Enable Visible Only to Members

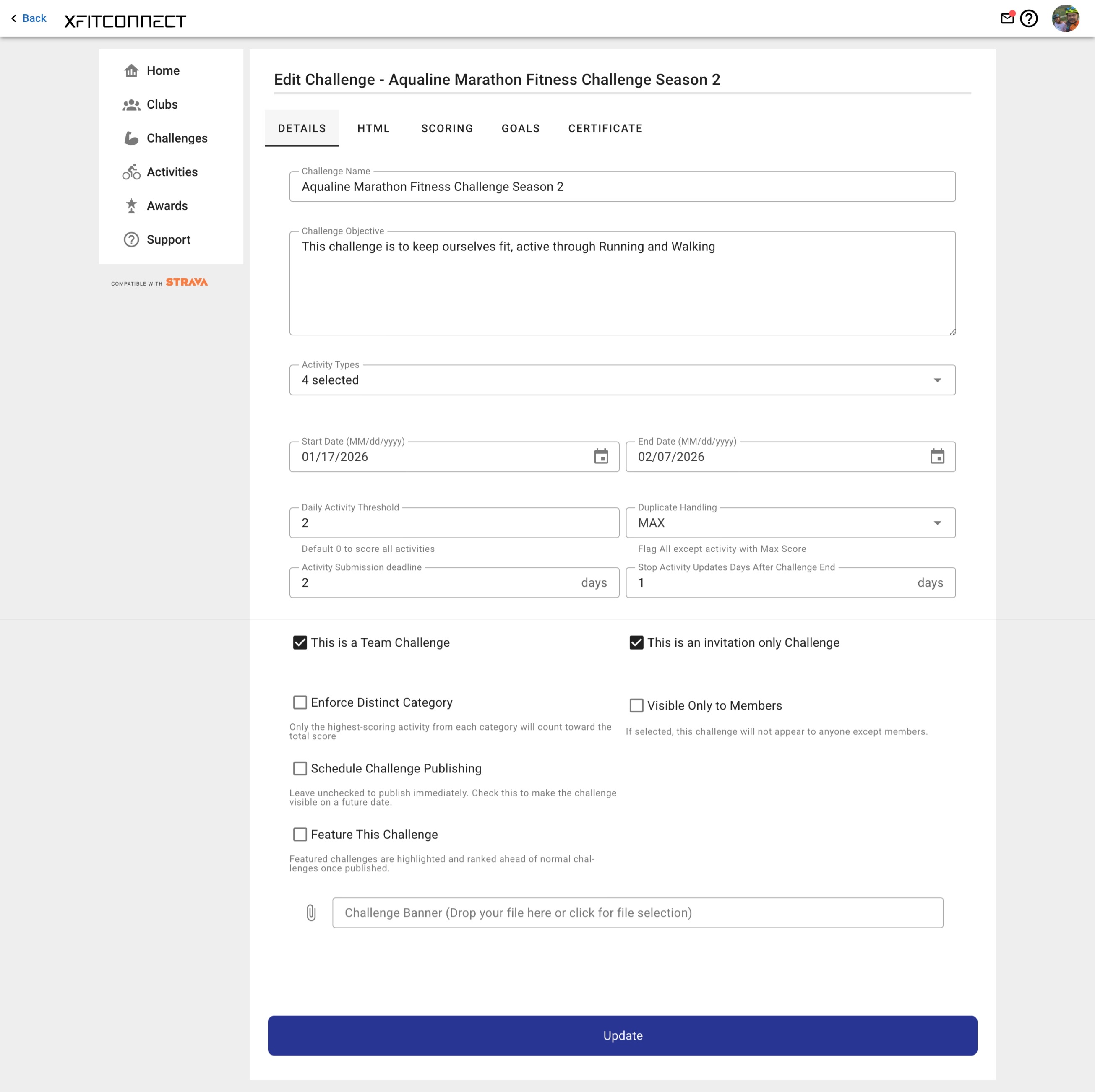(x=636, y=705)
